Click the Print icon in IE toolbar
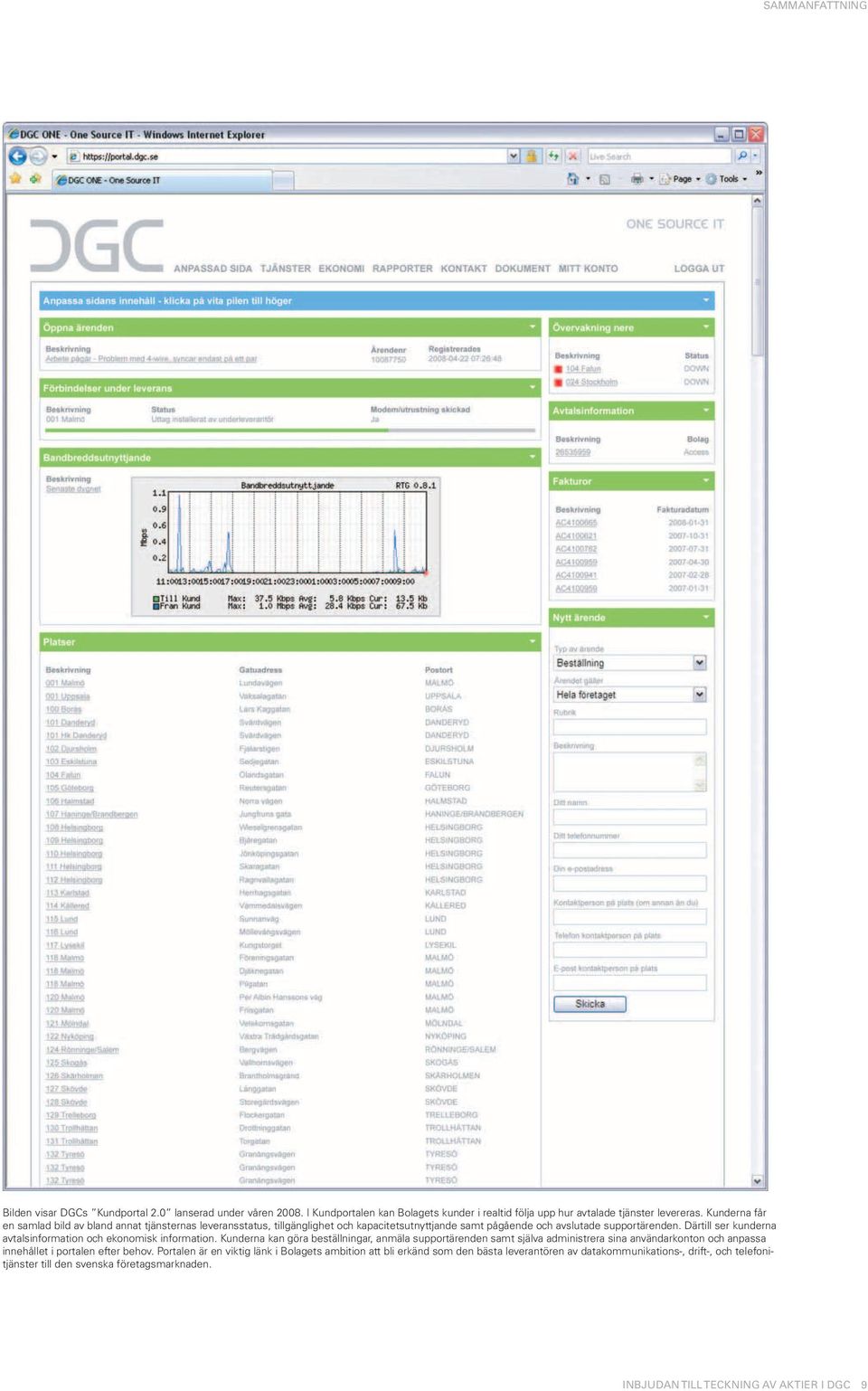This screenshot has width=868, height=1391. [x=637, y=179]
